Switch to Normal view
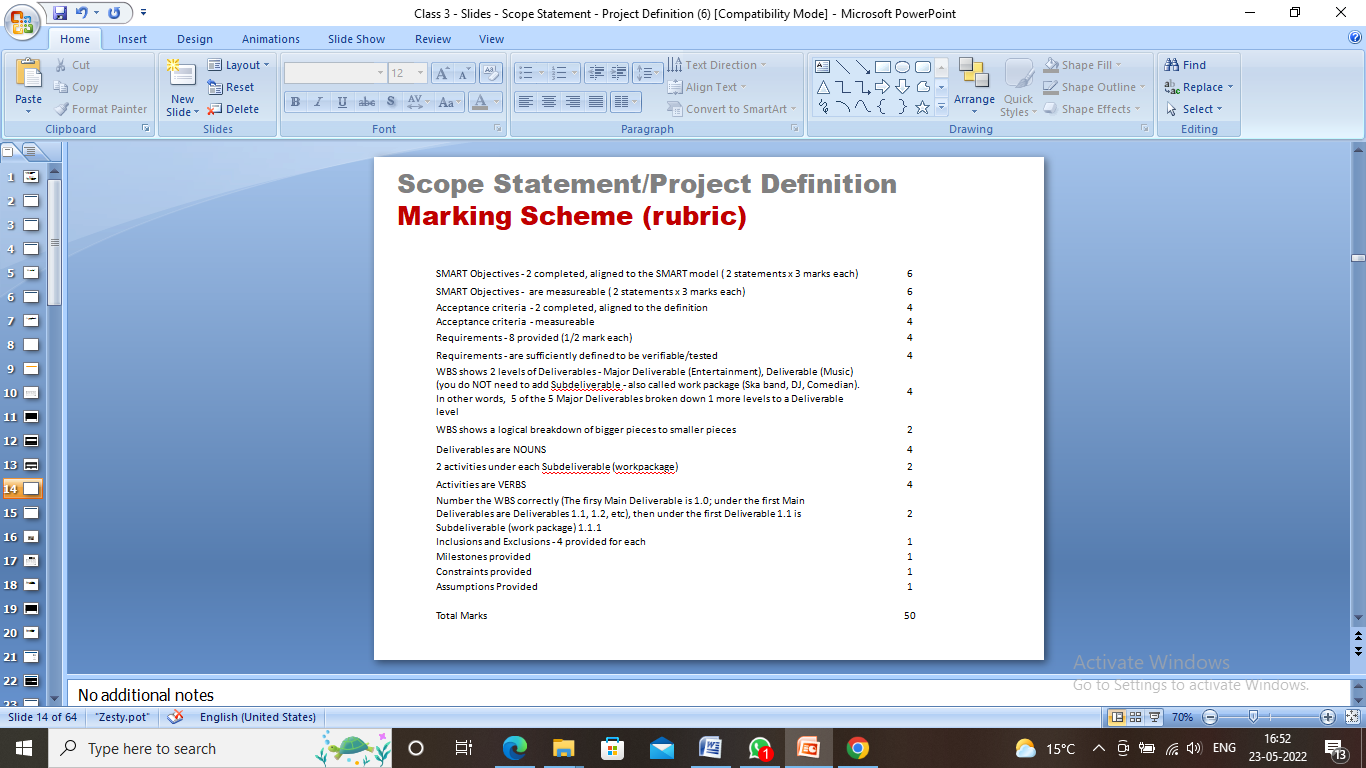This screenshot has width=1366, height=768. [1118, 717]
